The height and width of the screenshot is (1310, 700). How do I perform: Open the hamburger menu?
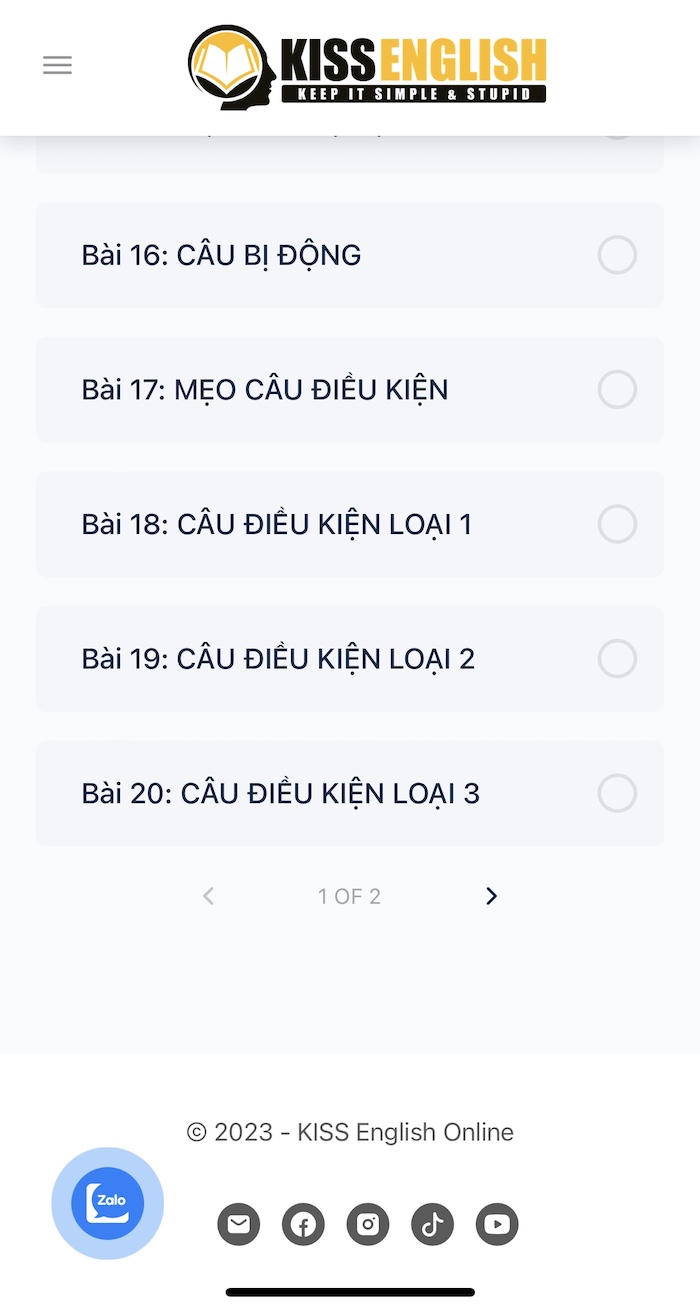click(57, 66)
